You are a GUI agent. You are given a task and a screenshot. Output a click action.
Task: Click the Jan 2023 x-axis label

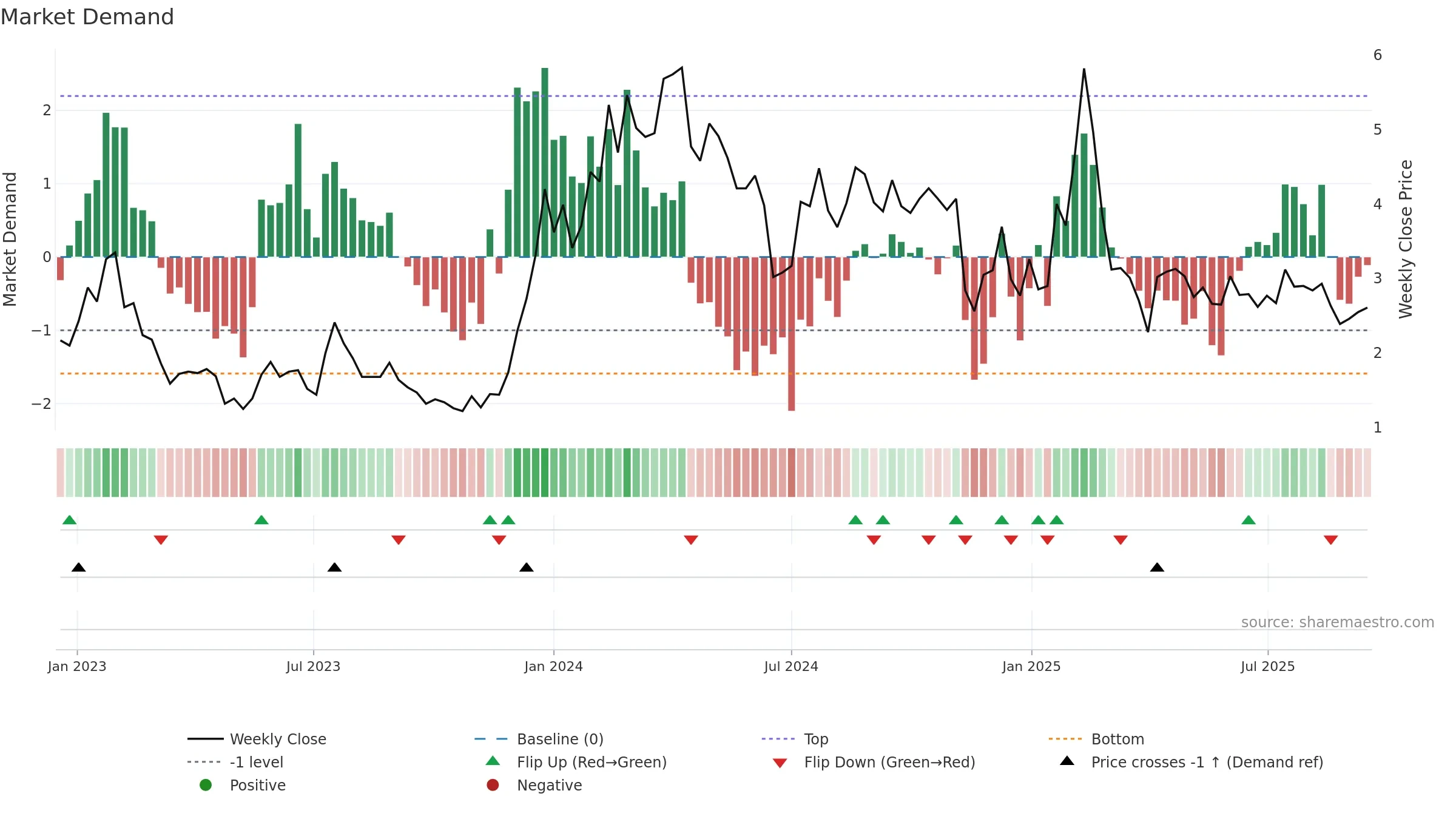[x=77, y=667]
